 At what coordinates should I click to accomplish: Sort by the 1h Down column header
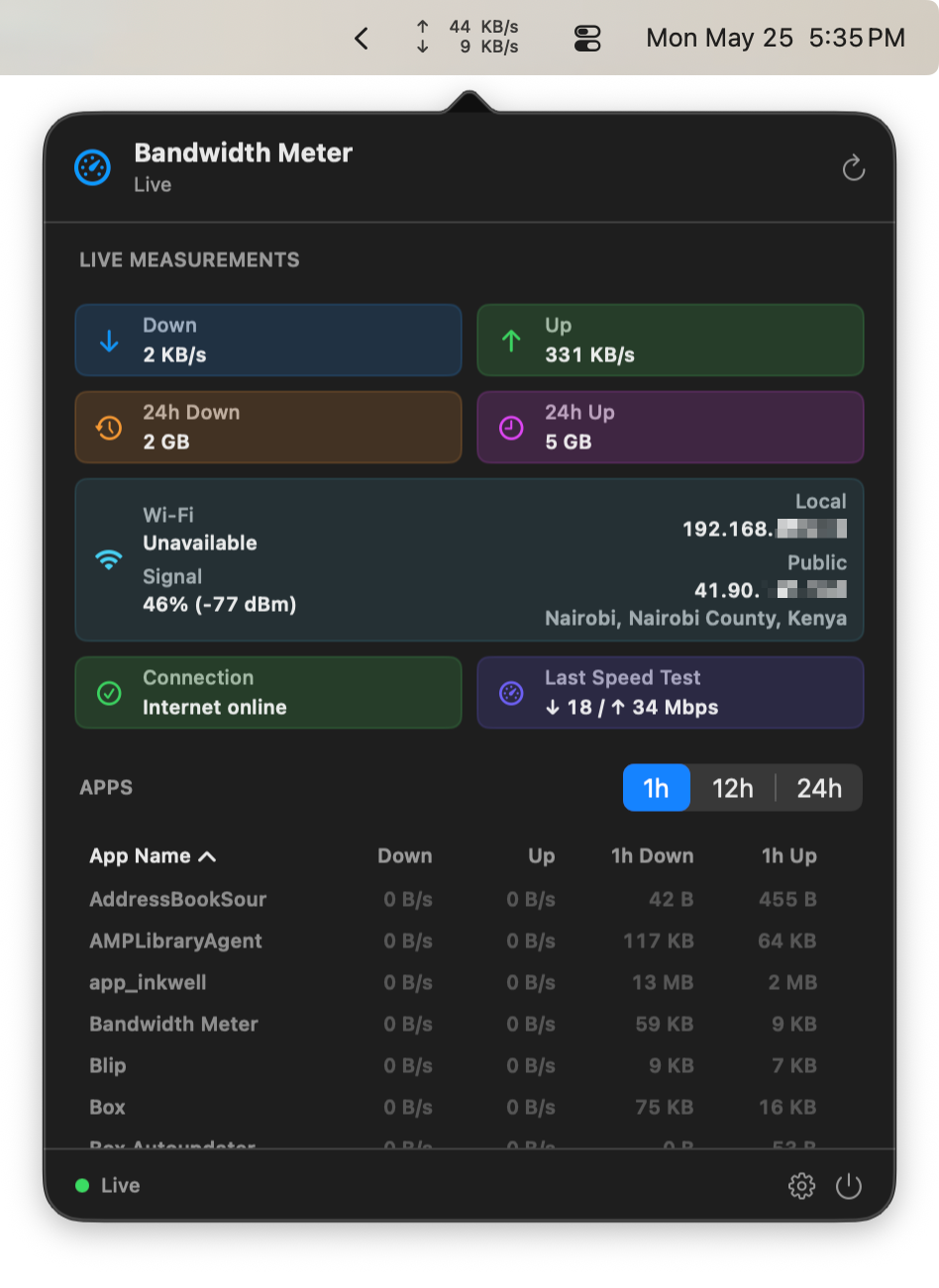pos(653,856)
